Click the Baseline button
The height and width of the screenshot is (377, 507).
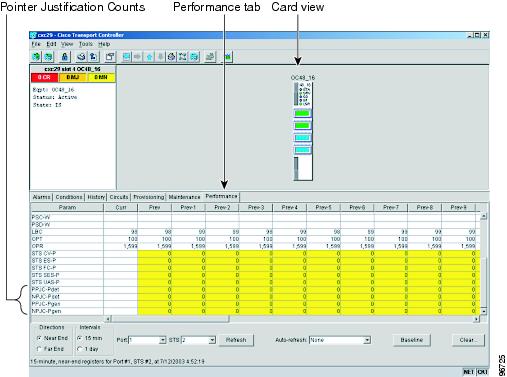(x=412, y=340)
